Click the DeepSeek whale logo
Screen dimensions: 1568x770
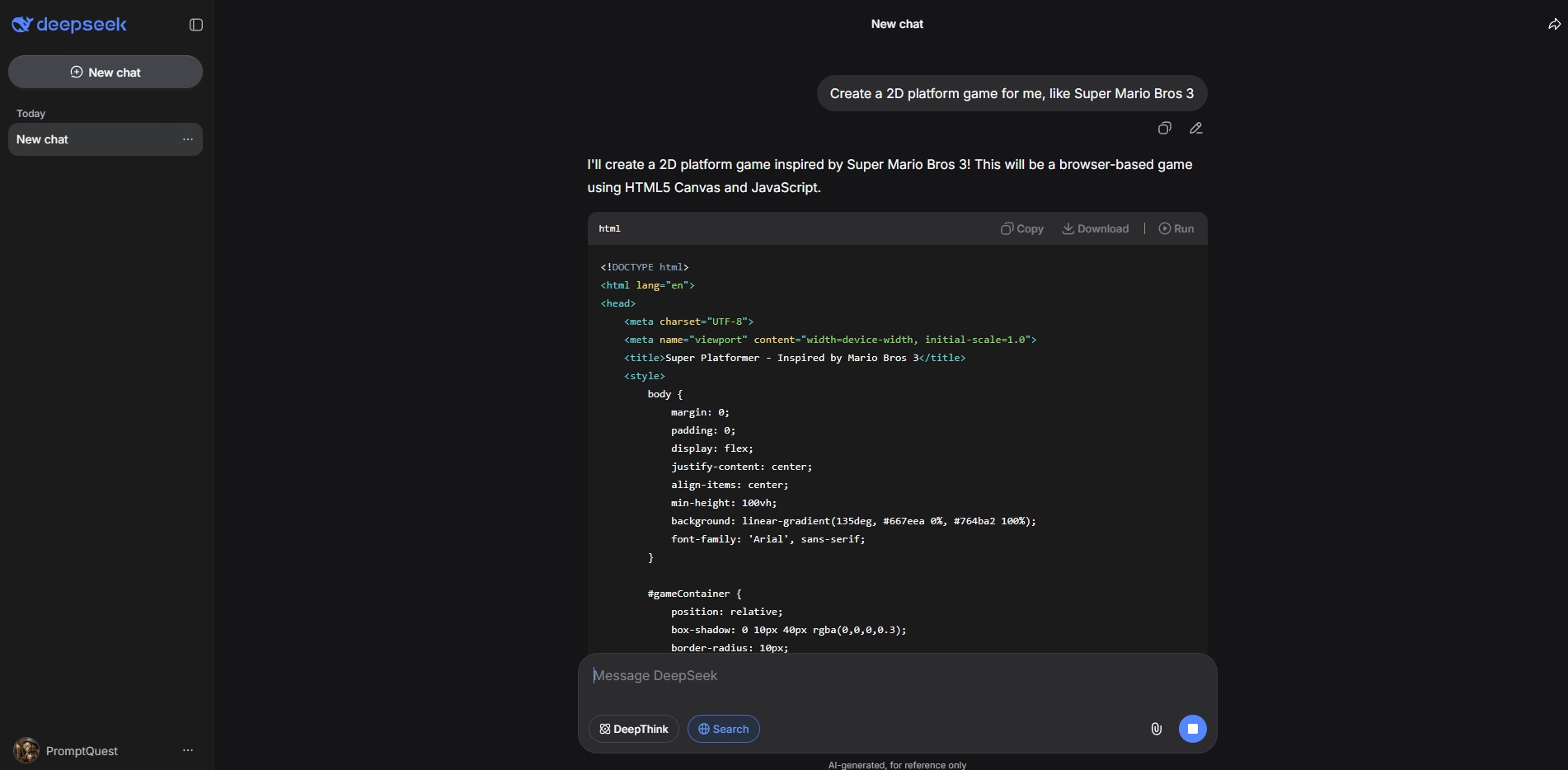click(x=22, y=25)
